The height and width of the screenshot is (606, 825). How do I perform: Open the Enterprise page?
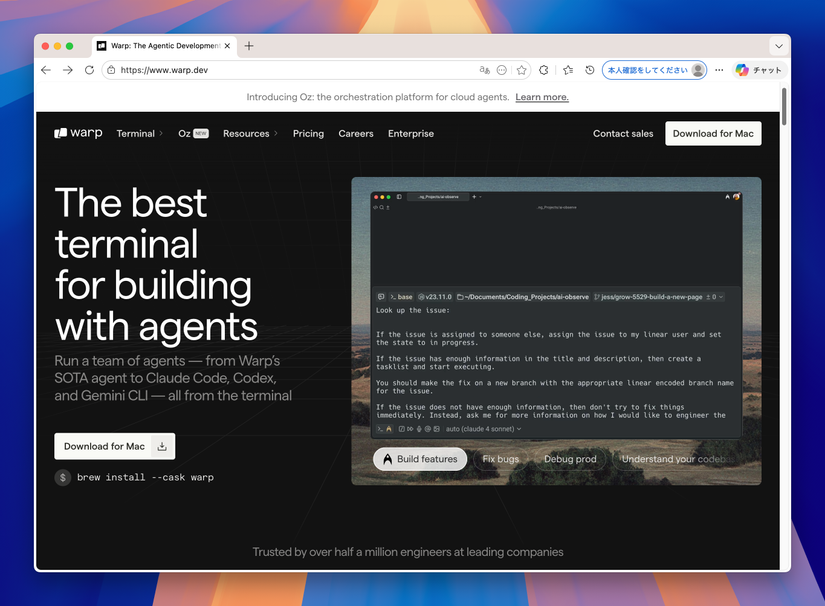[411, 134]
